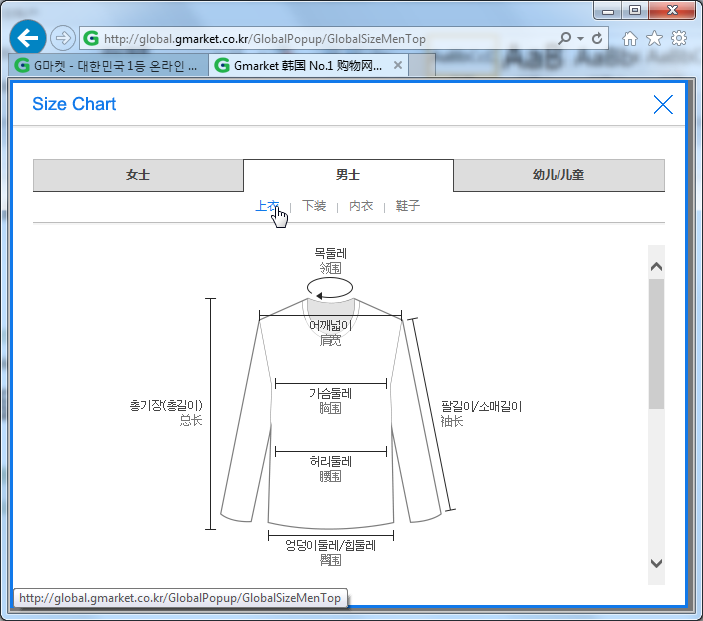Click the browser Forward arrow button
Screen dimensions: 703x621
click(x=63, y=38)
